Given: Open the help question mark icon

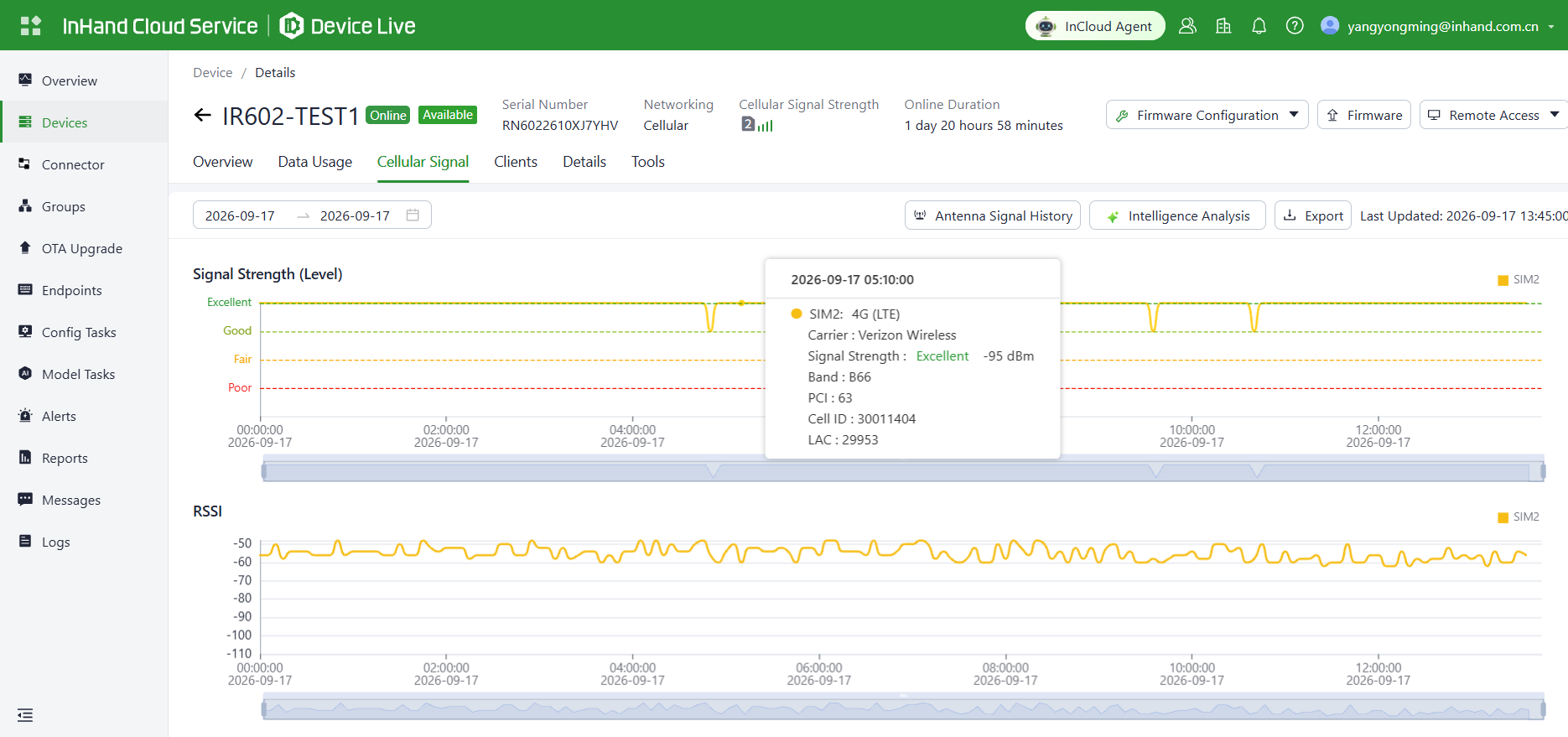Looking at the screenshot, I should (x=1295, y=26).
